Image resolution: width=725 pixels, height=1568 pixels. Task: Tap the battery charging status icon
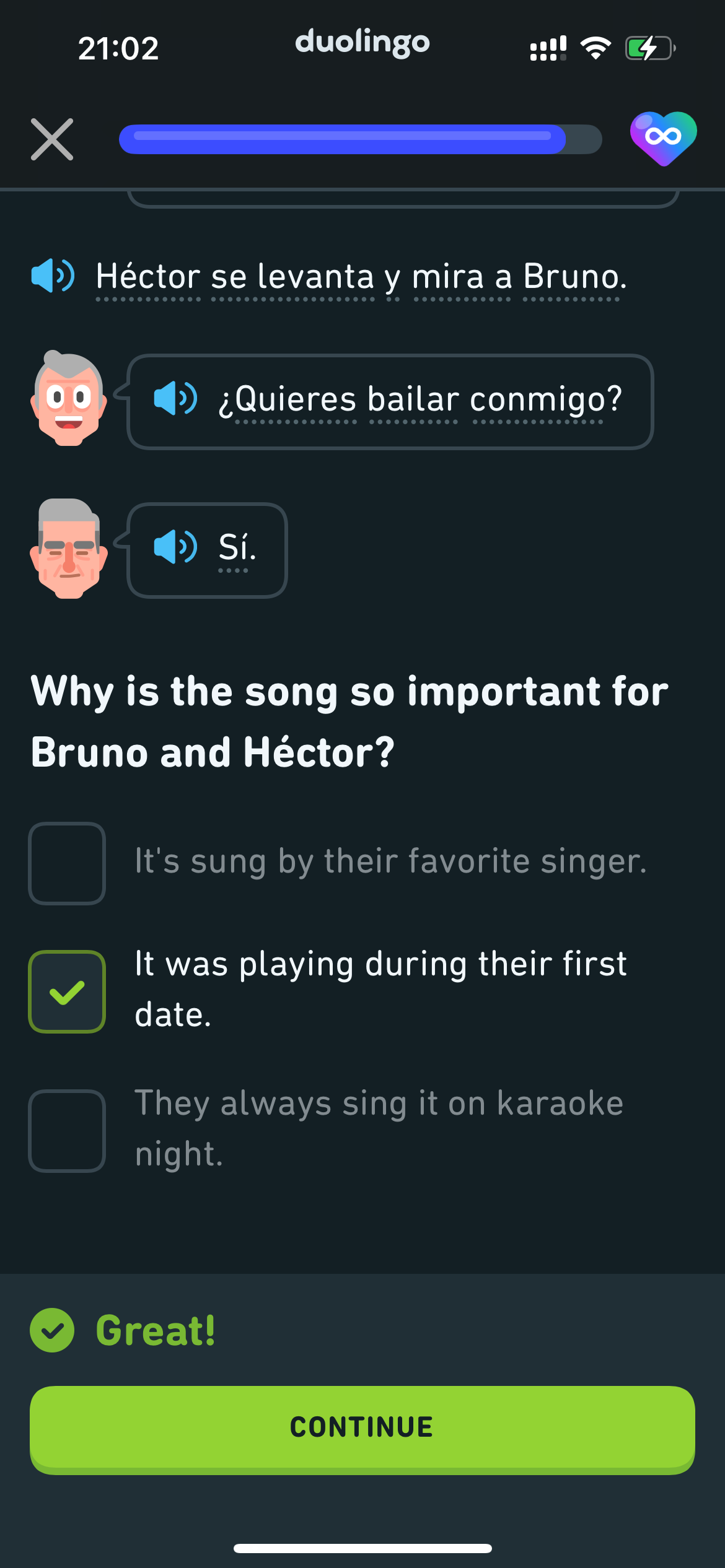[x=649, y=48]
